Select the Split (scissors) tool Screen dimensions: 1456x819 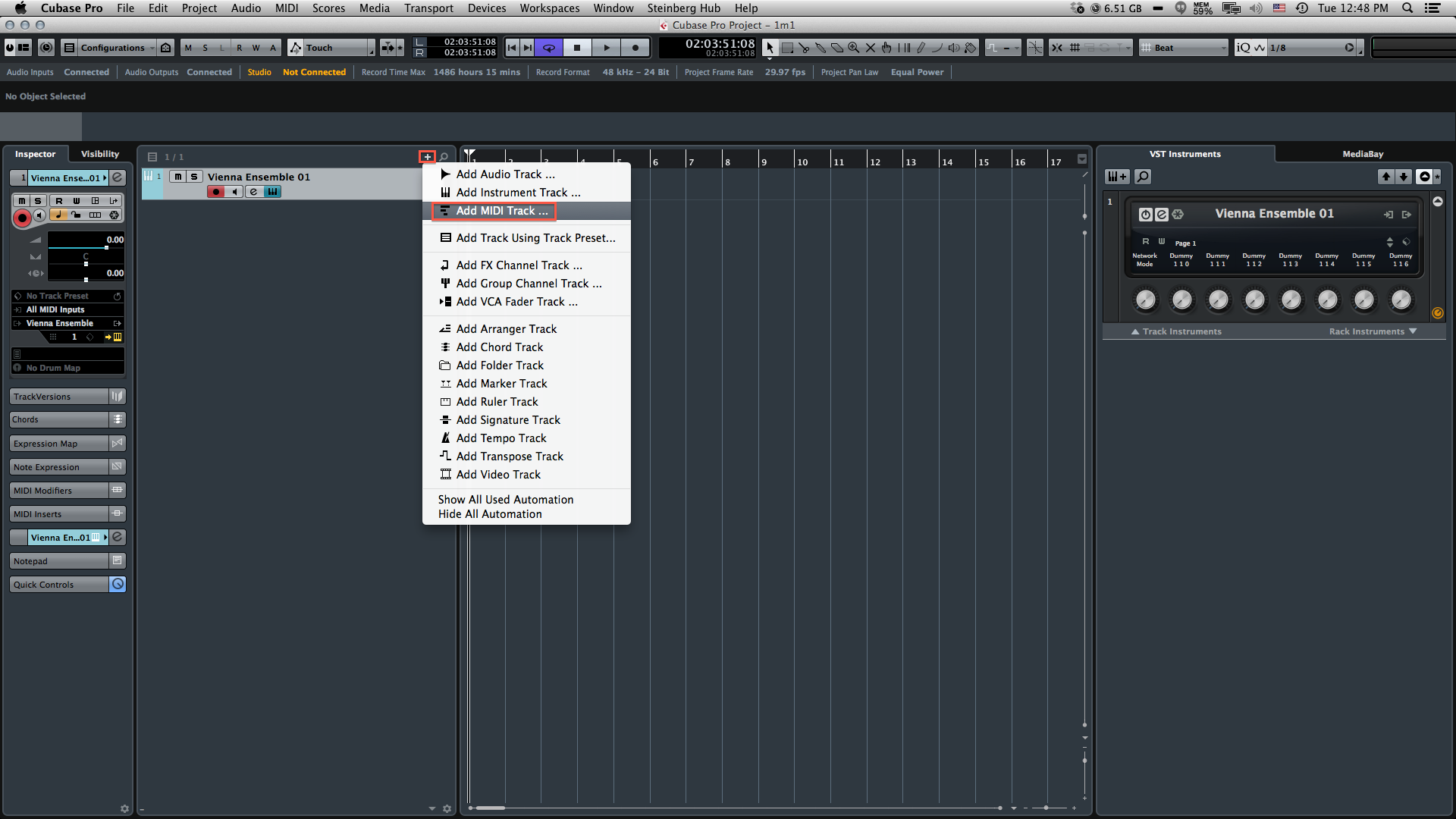click(805, 47)
